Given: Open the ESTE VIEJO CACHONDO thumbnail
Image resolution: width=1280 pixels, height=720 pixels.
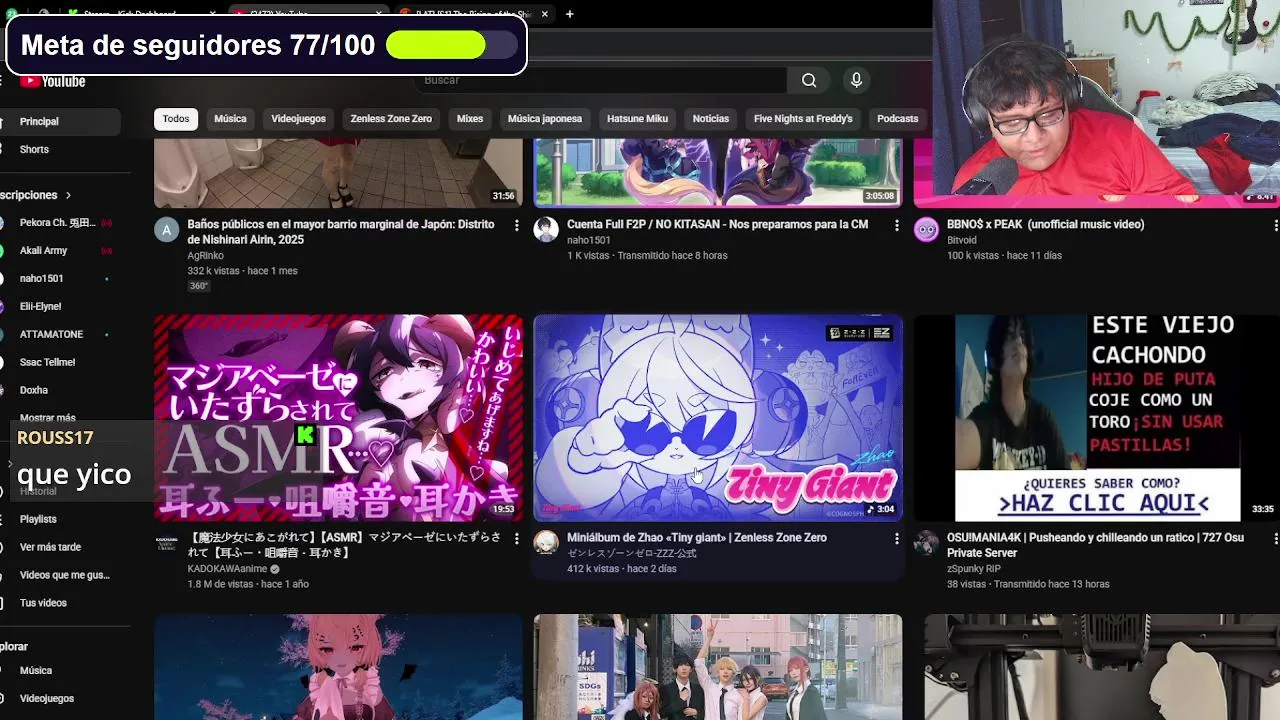Looking at the screenshot, I should 1097,418.
